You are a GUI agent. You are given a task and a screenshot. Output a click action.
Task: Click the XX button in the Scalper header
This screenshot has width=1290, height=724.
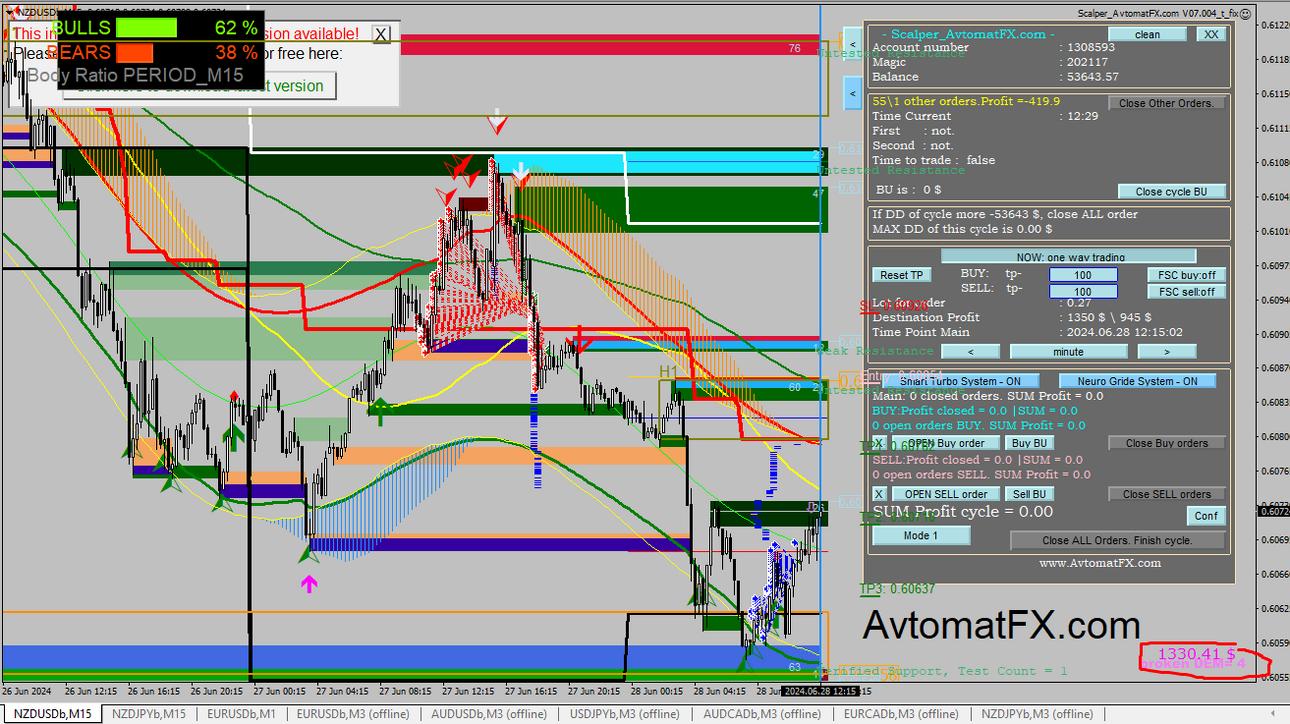tap(1211, 34)
